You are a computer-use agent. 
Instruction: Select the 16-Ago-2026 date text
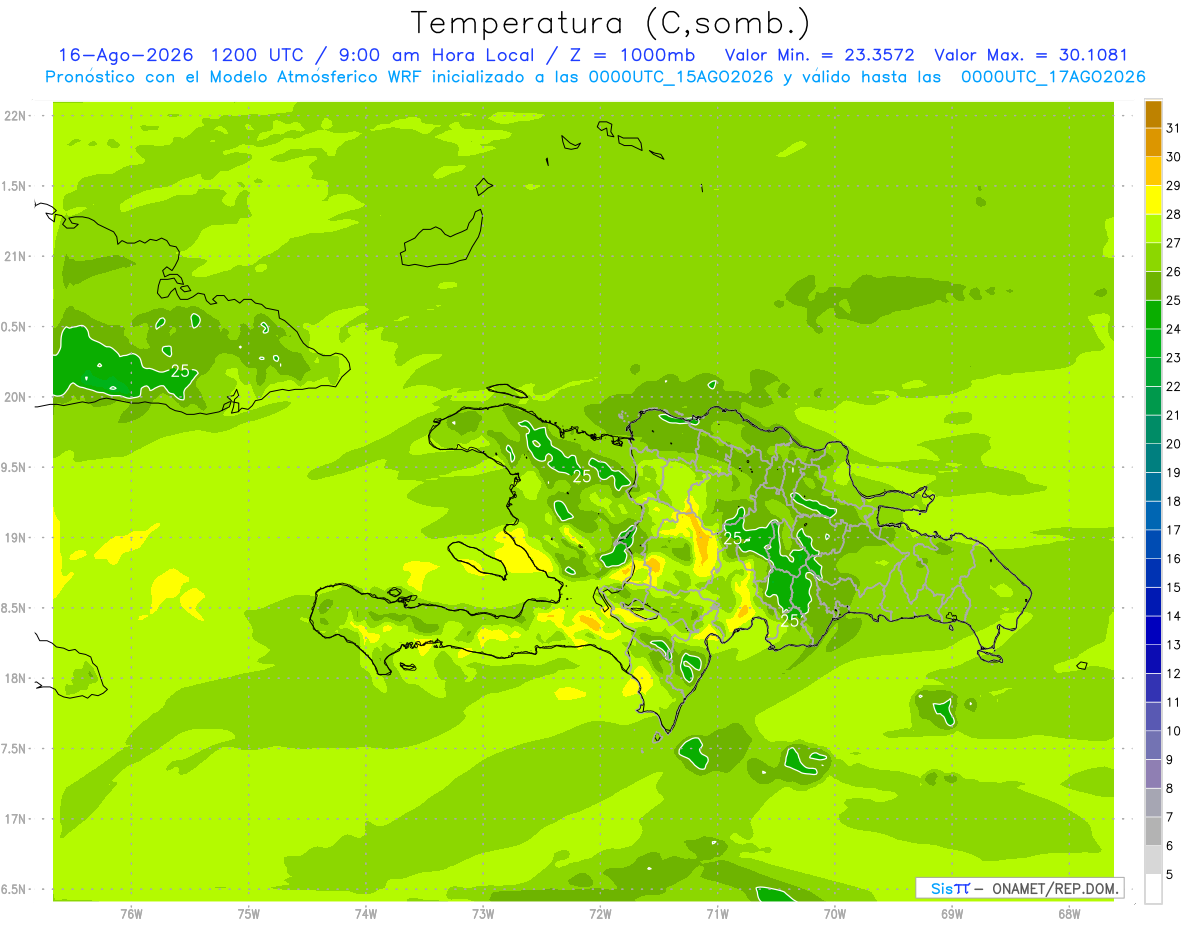click(x=124, y=55)
